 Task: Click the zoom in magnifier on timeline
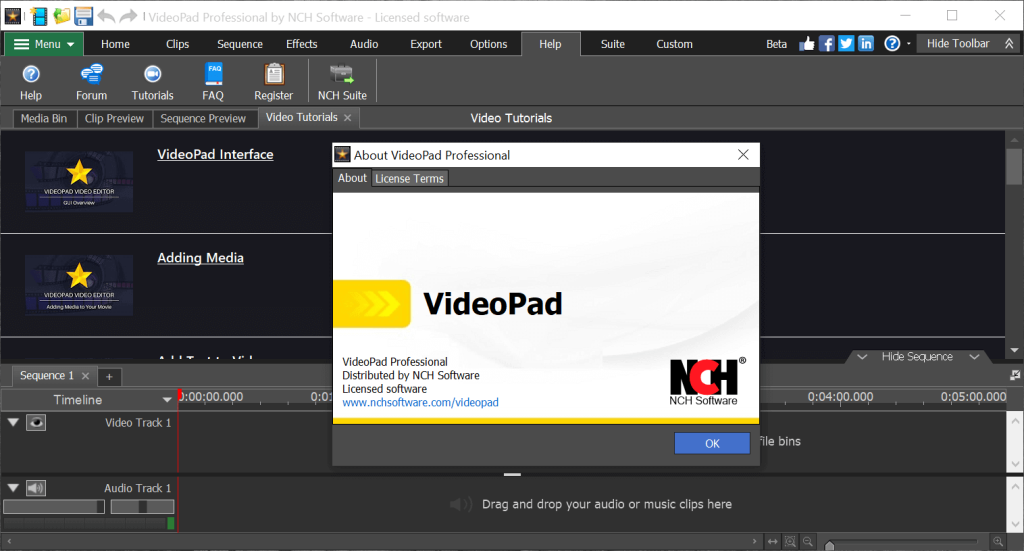pos(998,541)
